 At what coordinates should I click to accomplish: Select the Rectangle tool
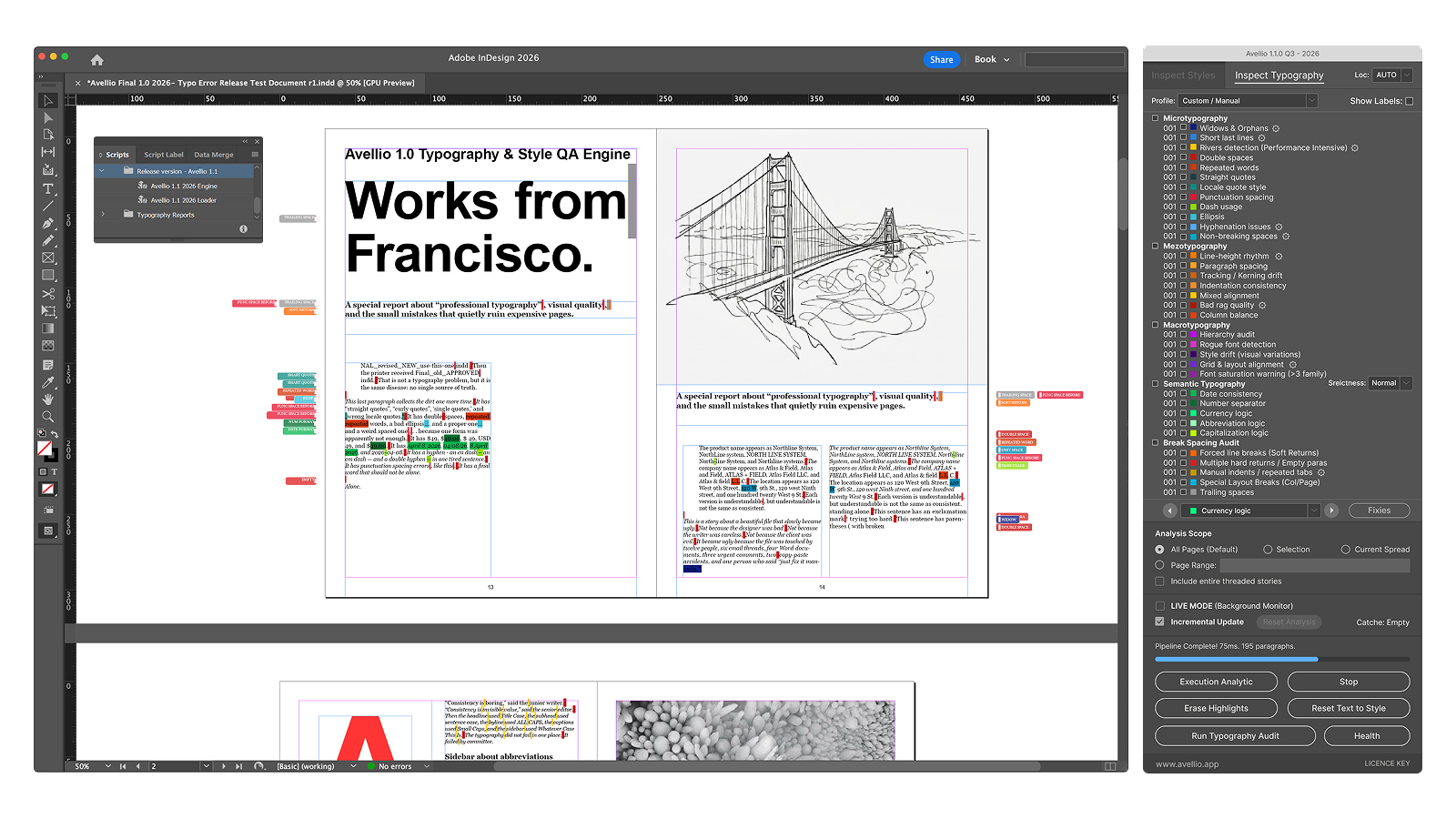pos(48,276)
